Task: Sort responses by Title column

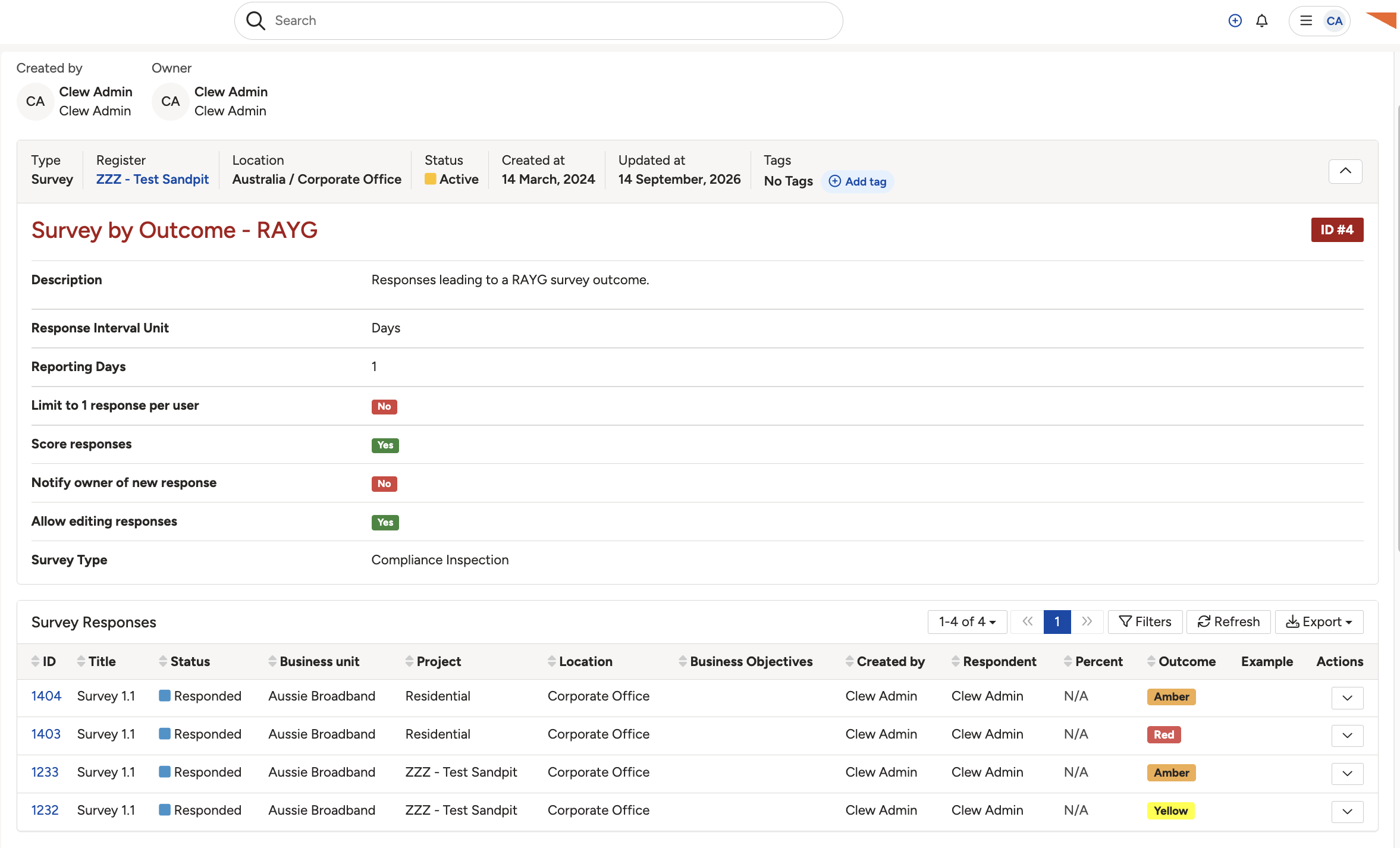Action: (96, 661)
